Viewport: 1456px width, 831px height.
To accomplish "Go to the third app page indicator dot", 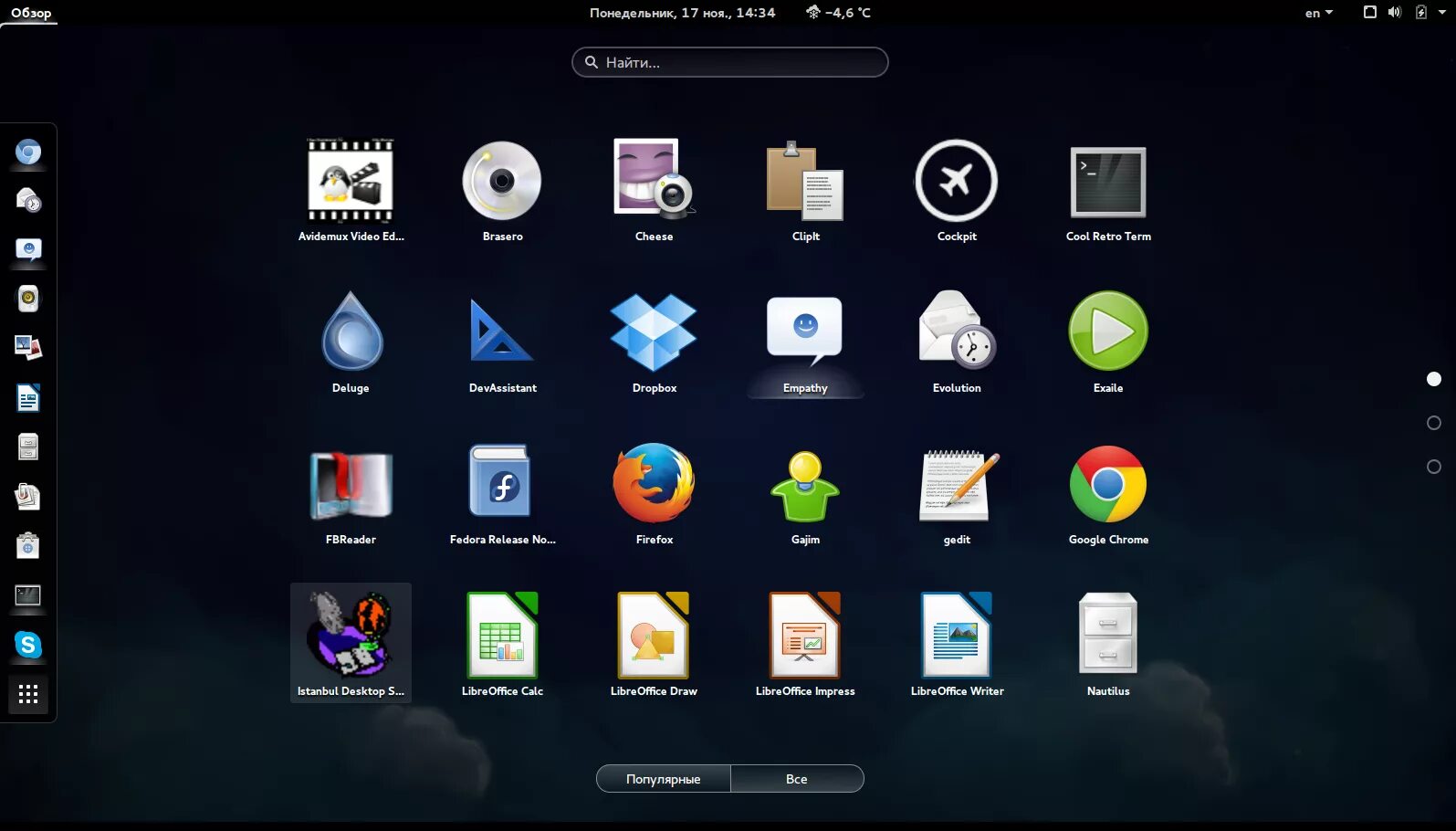I will (1434, 467).
